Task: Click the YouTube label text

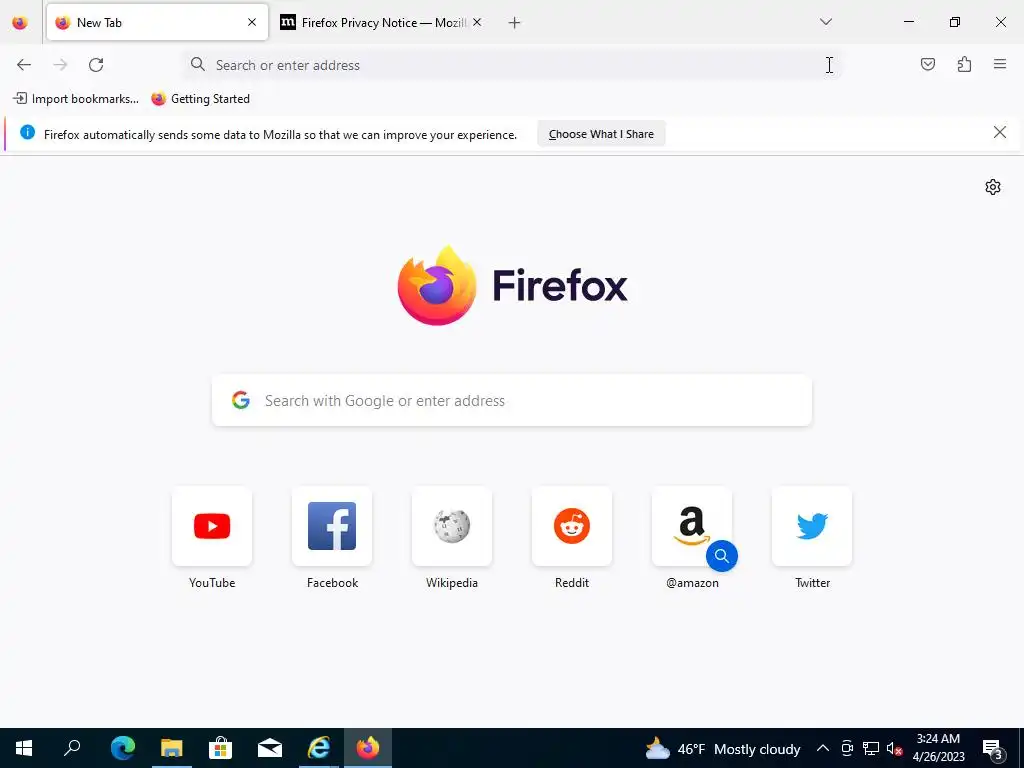Action: point(212,583)
